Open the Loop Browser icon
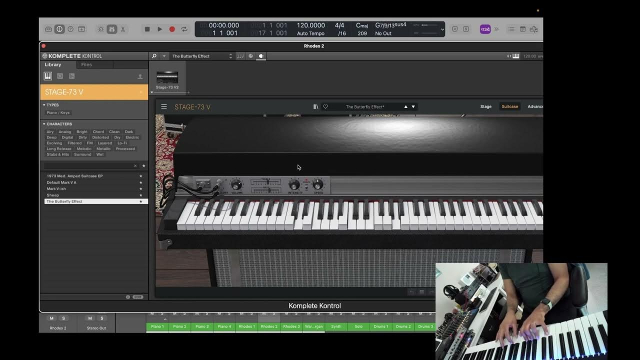The image size is (640, 360). click(534, 29)
